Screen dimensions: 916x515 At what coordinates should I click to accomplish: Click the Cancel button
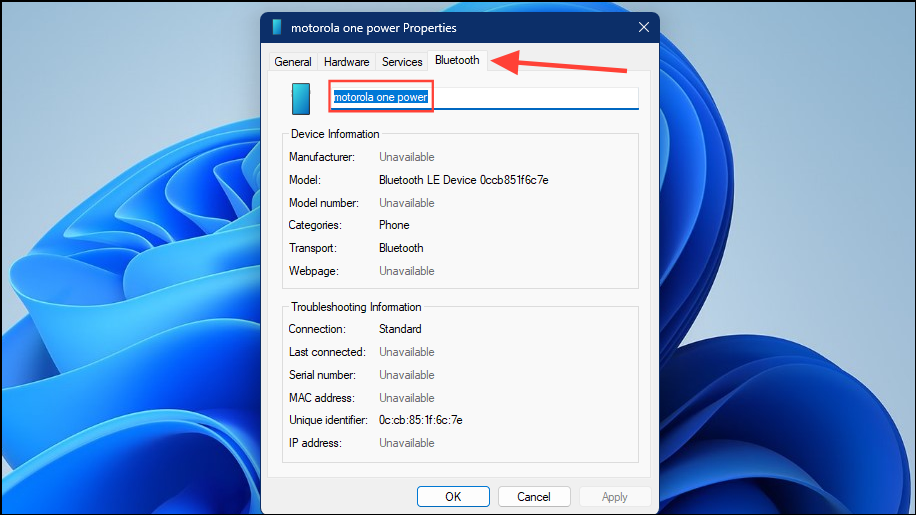[533, 497]
